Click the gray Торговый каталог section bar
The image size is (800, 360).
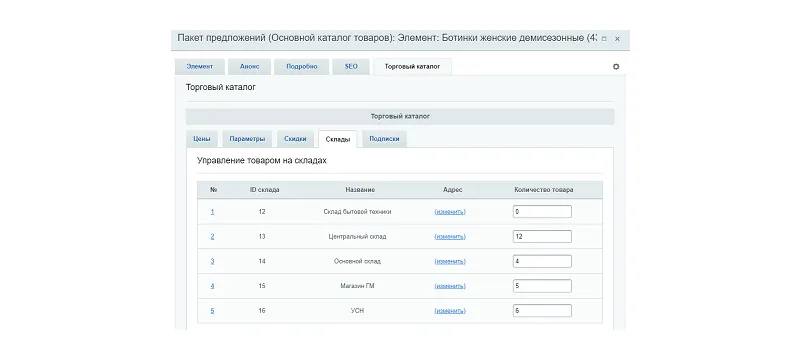(400, 116)
